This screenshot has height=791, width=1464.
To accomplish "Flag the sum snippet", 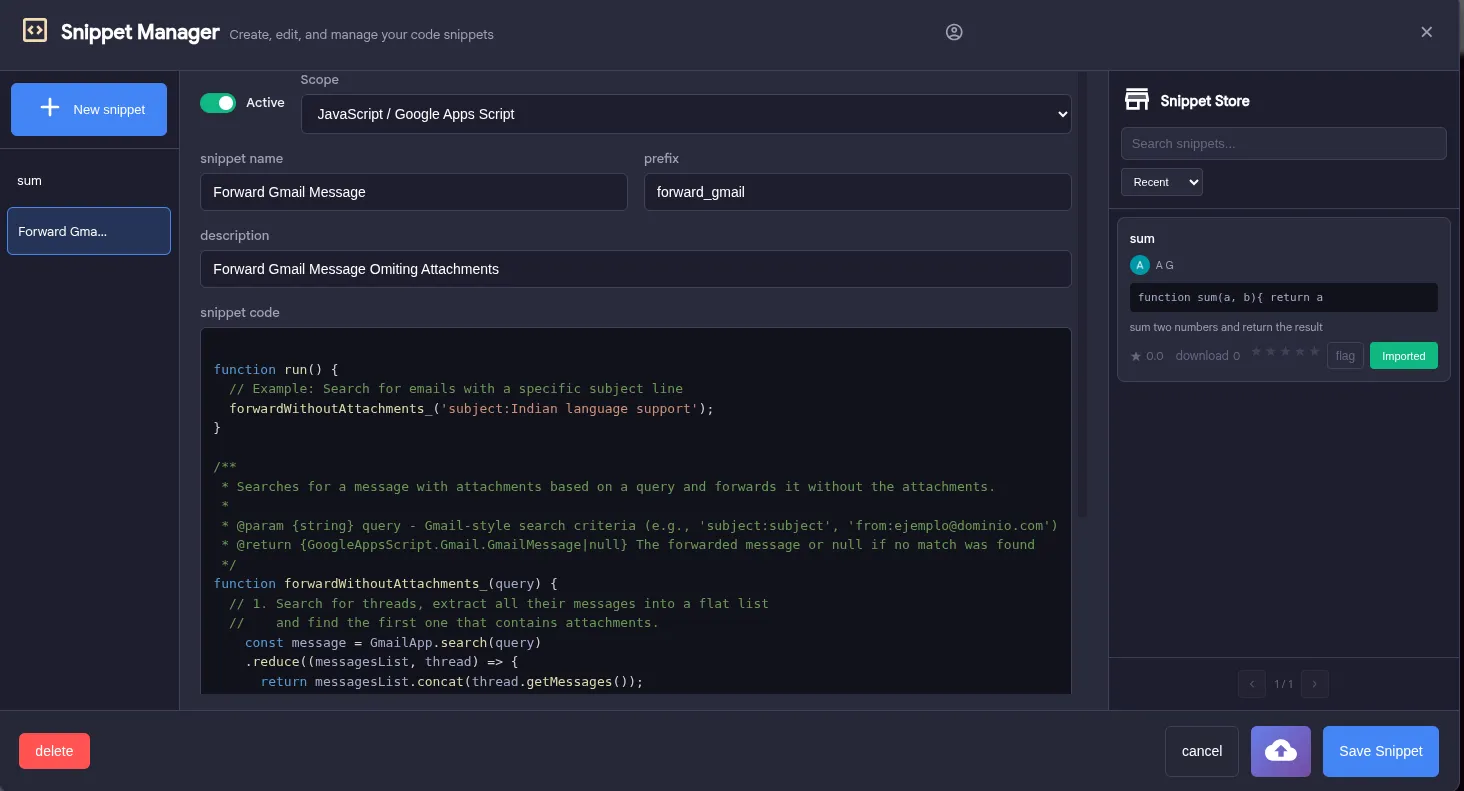I will pos(1345,356).
